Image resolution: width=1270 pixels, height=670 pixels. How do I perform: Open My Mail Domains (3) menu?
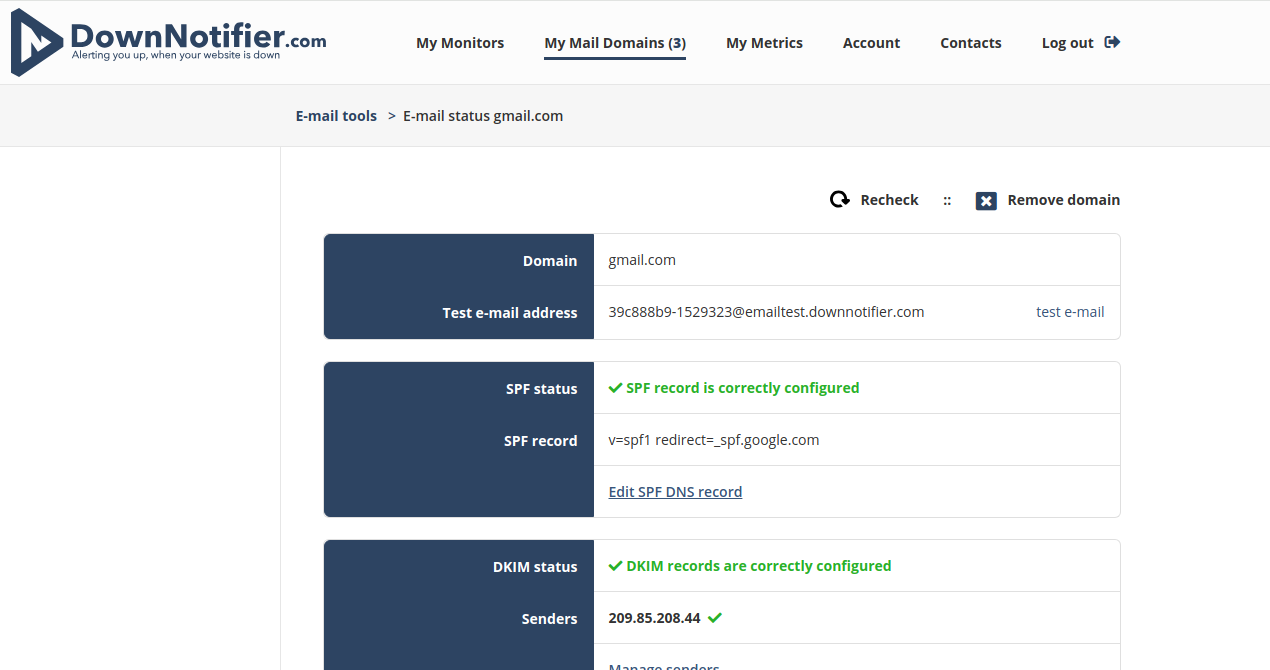point(615,43)
